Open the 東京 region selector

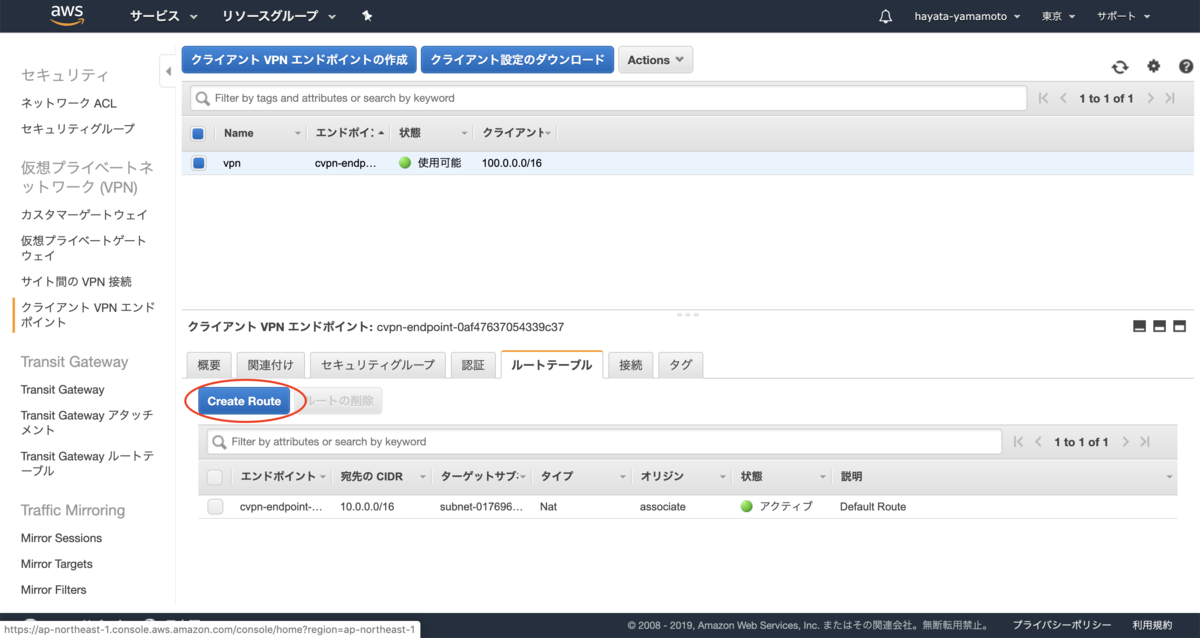pyautogui.click(x=1057, y=15)
